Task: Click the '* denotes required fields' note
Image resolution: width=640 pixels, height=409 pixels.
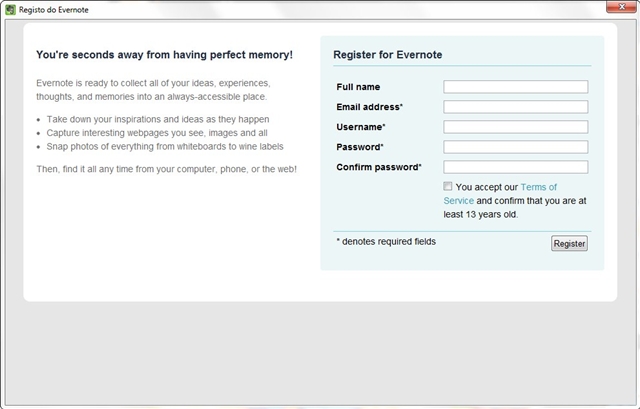Action: pyautogui.click(x=386, y=242)
